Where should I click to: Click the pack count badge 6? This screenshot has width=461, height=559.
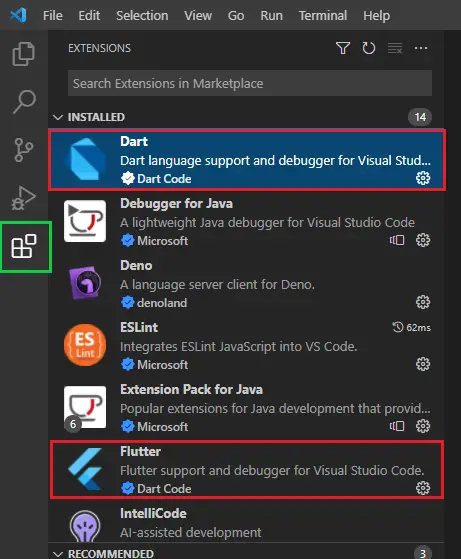[73, 424]
